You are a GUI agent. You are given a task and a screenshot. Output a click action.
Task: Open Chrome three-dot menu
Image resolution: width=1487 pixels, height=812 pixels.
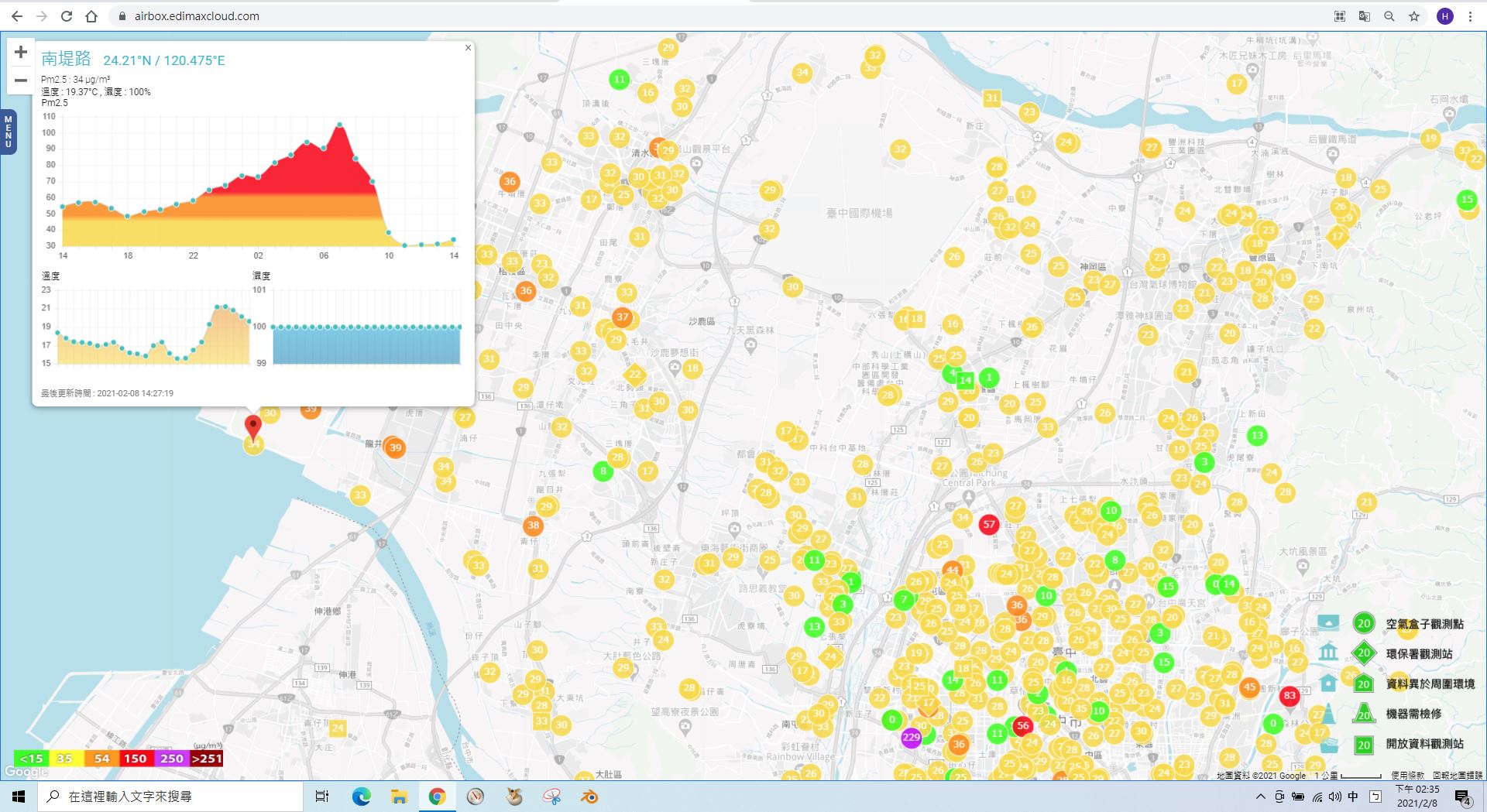(x=1470, y=16)
